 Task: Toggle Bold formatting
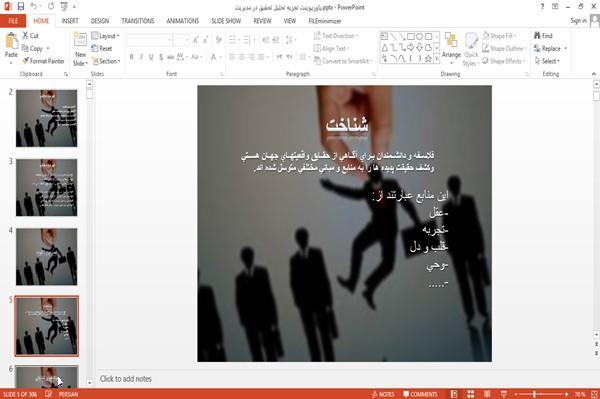pos(131,57)
